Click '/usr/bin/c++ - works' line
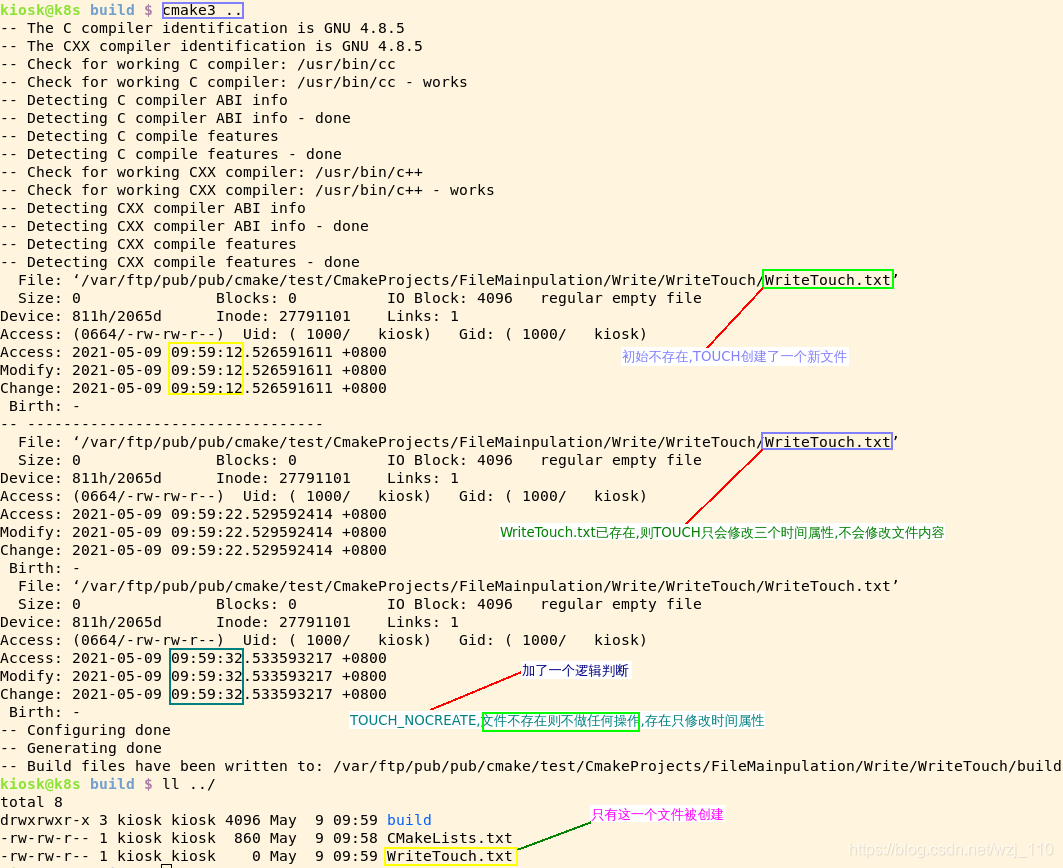The width and height of the screenshot is (1063, 868). coord(247,190)
